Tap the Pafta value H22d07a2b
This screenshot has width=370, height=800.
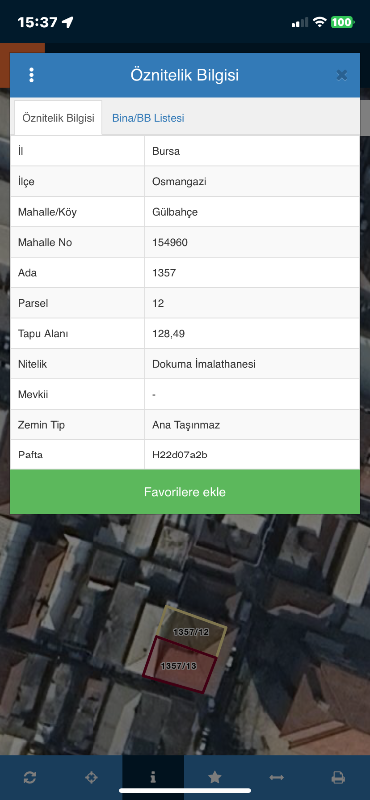[180, 455]
